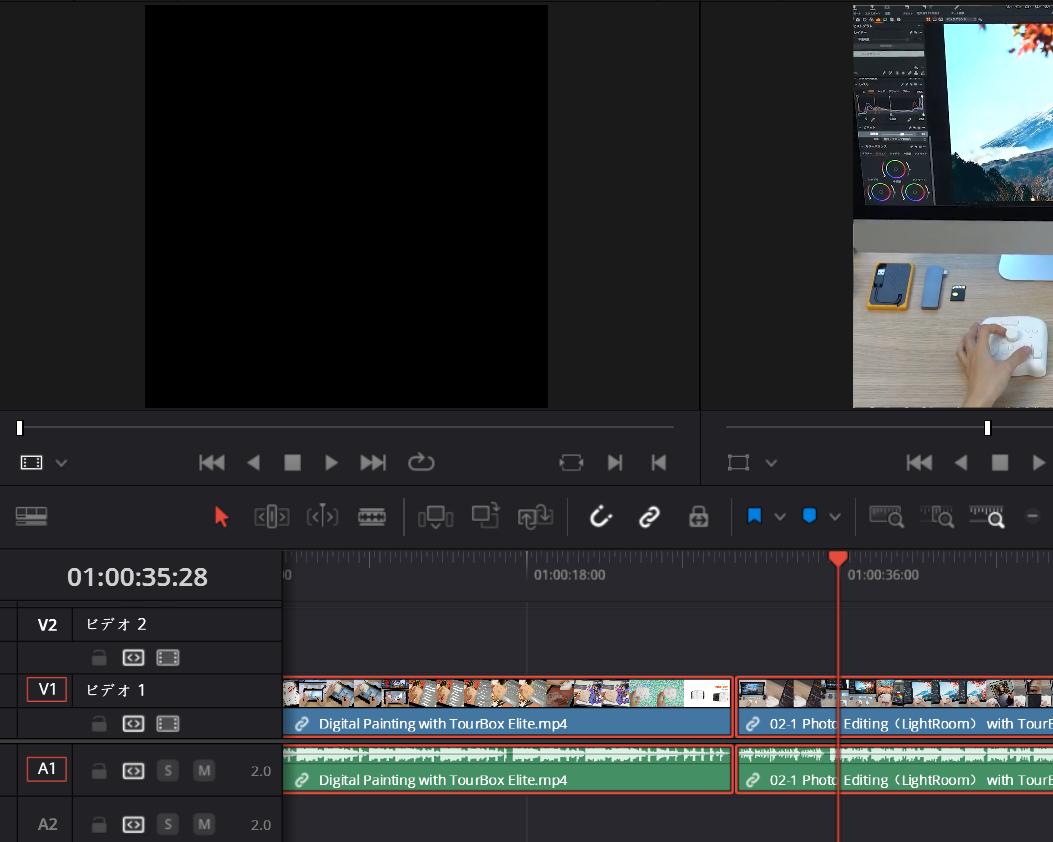Select Dynamic trim mode
Image resolution: width=1053 pixels, height=842 pixels.
click(321, 517)
